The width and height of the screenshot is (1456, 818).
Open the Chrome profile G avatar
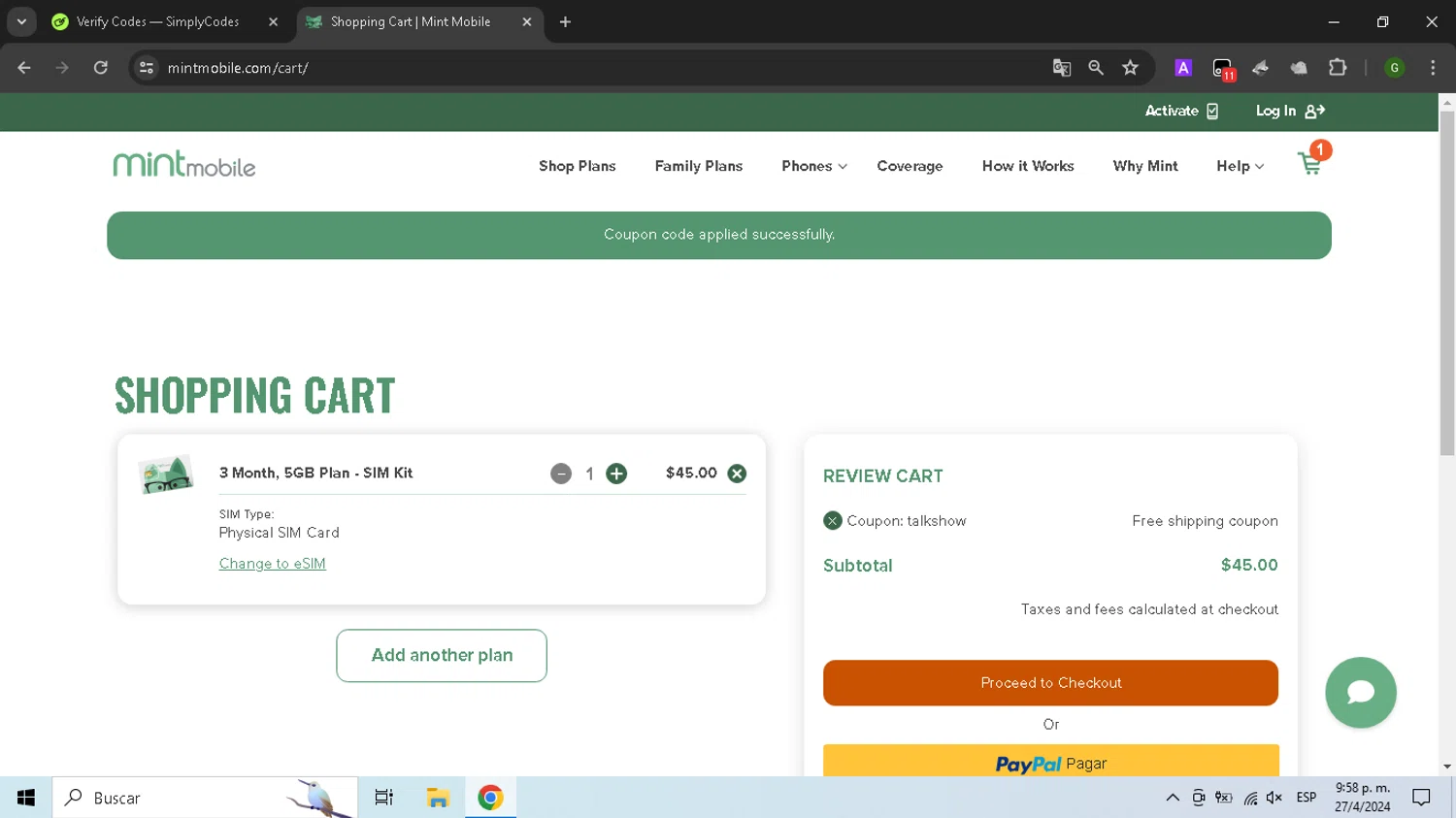1395,68
